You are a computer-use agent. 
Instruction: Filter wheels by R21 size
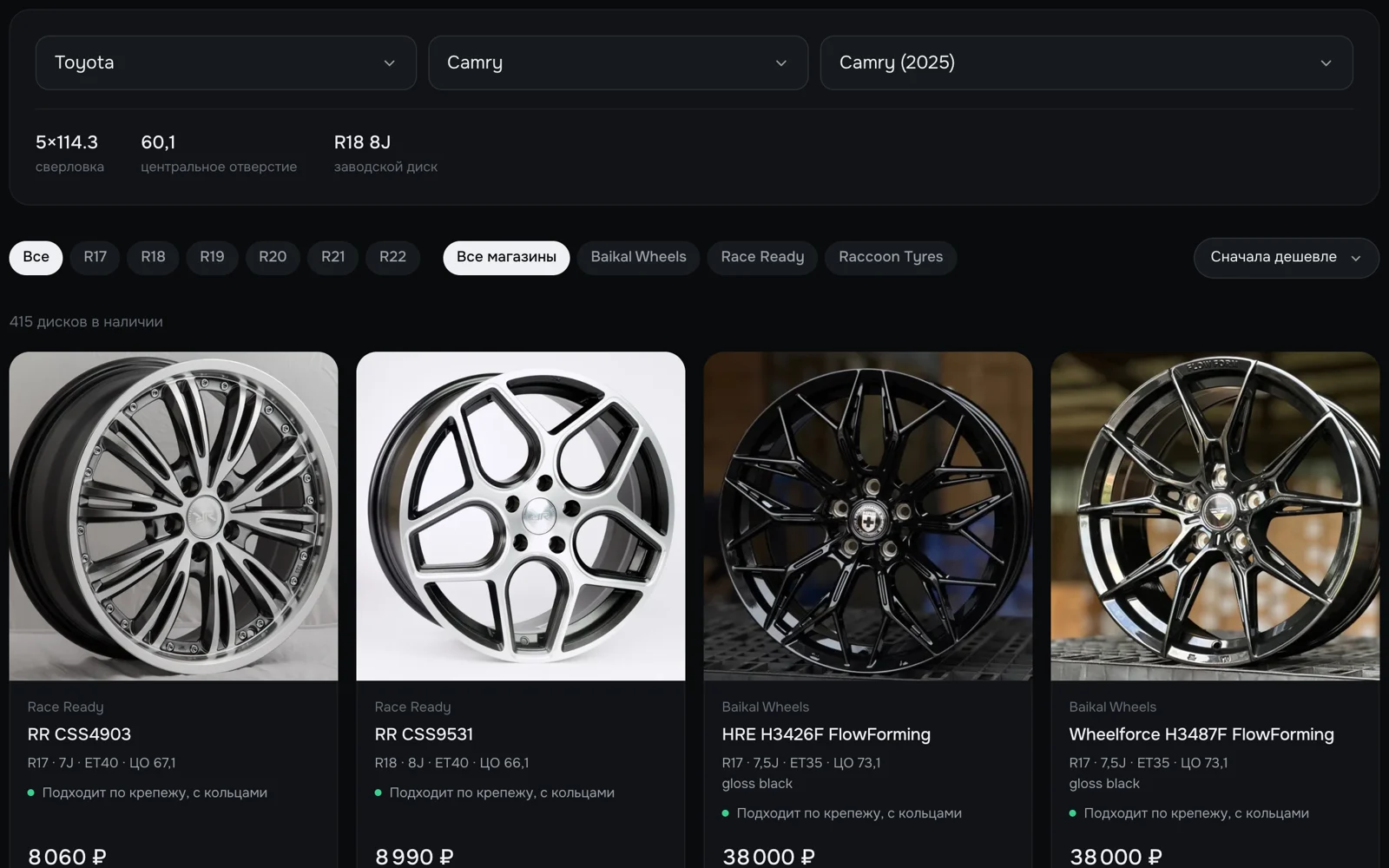pyautogui.click(x=333, y=258)
